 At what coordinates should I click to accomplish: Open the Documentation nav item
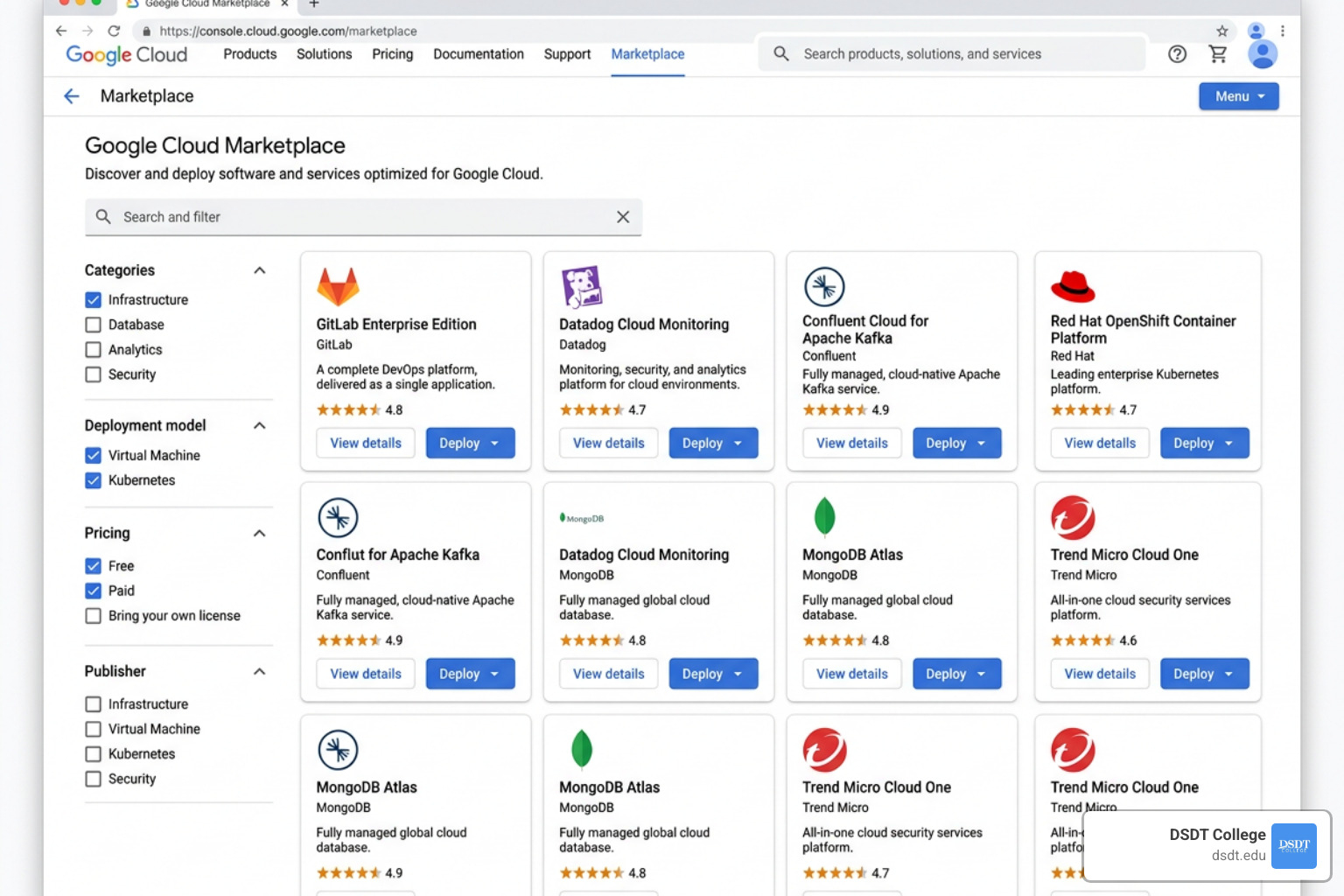click(479, 54)
